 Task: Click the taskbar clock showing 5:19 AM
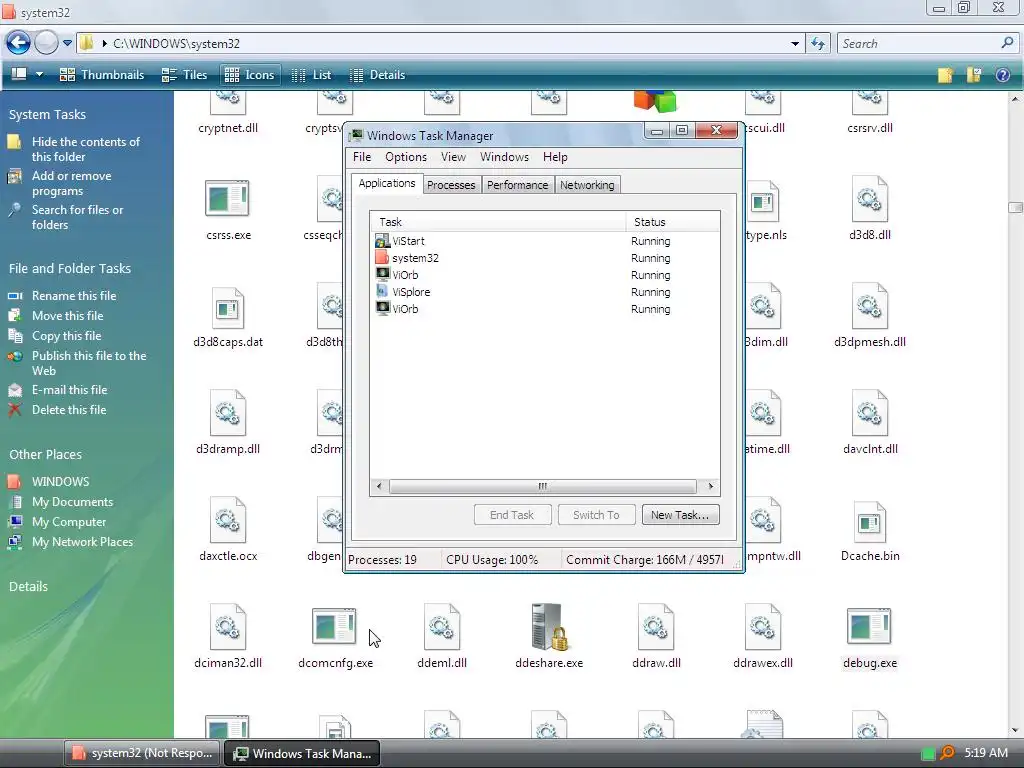[x=985, y=753]
